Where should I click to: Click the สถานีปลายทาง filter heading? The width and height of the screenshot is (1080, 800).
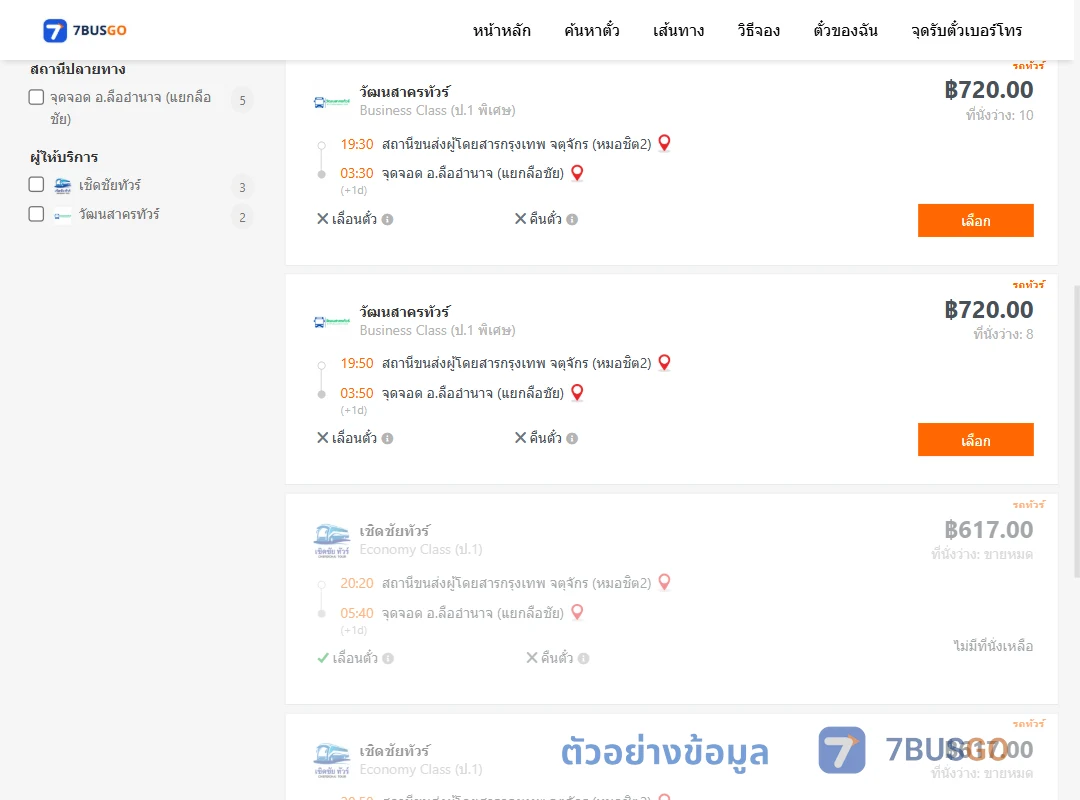[x=78, y=69]
